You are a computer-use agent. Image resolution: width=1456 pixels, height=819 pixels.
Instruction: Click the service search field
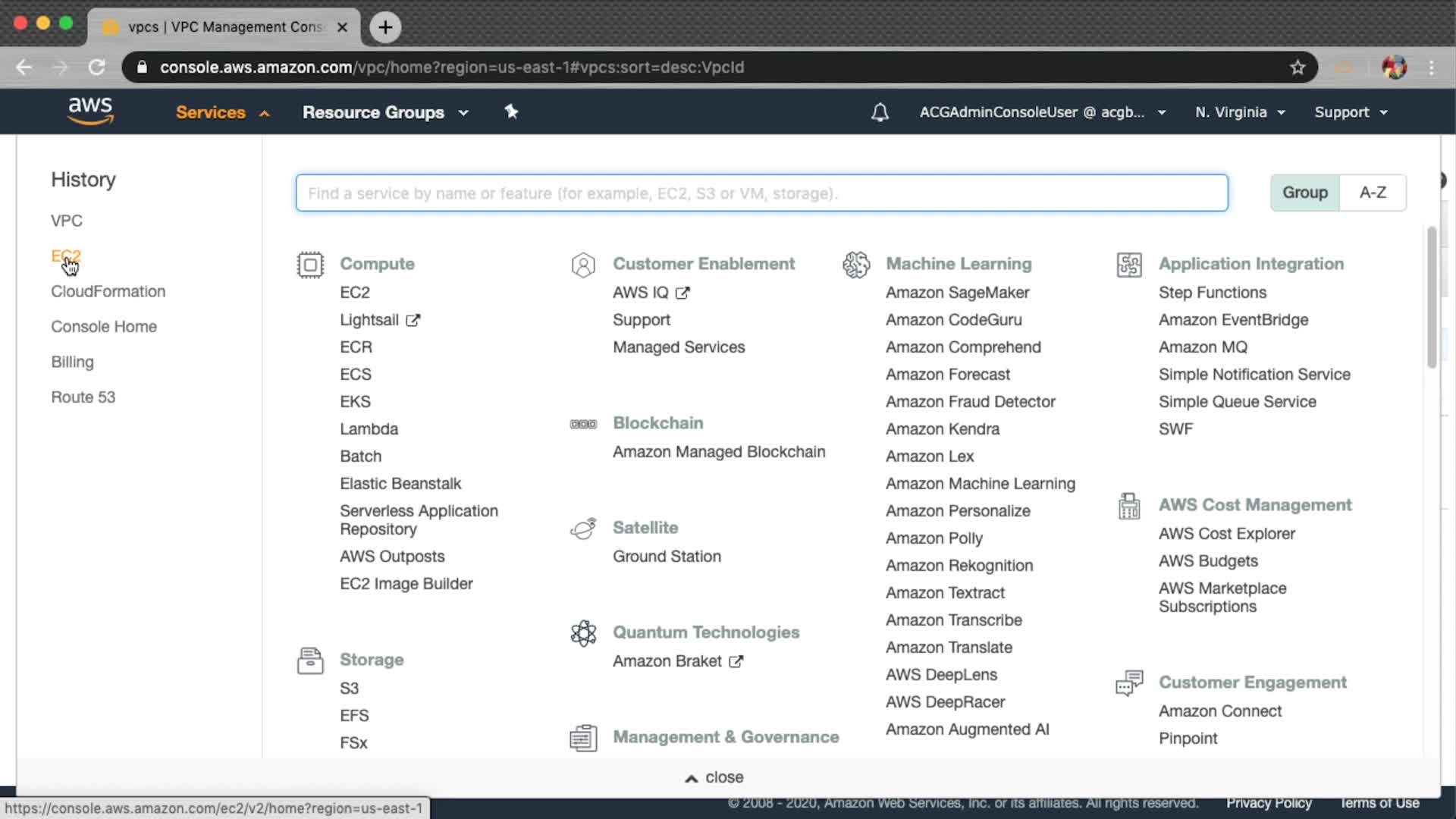761,193
